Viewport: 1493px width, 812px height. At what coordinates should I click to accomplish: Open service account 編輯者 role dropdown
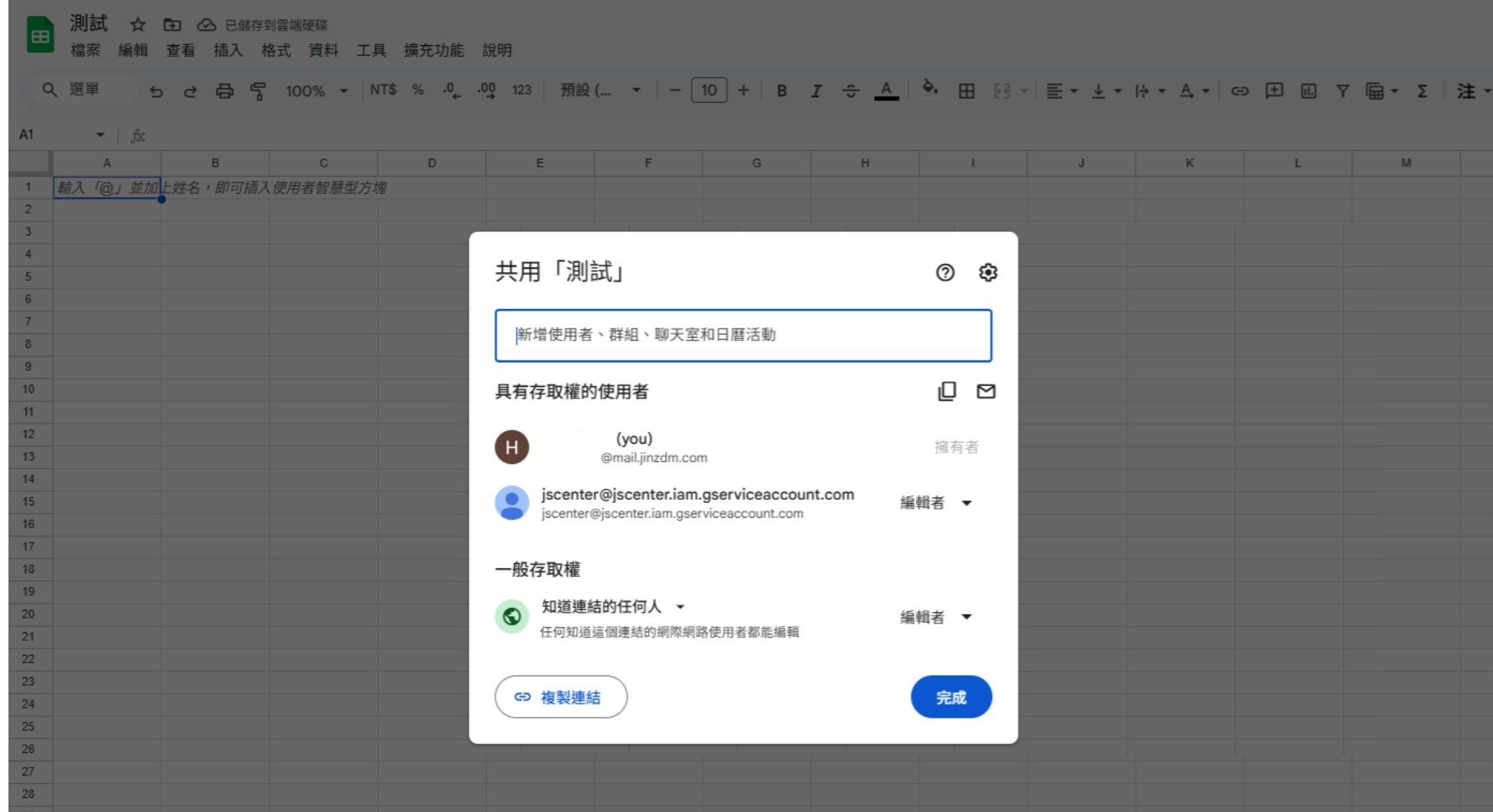(936, 503)
